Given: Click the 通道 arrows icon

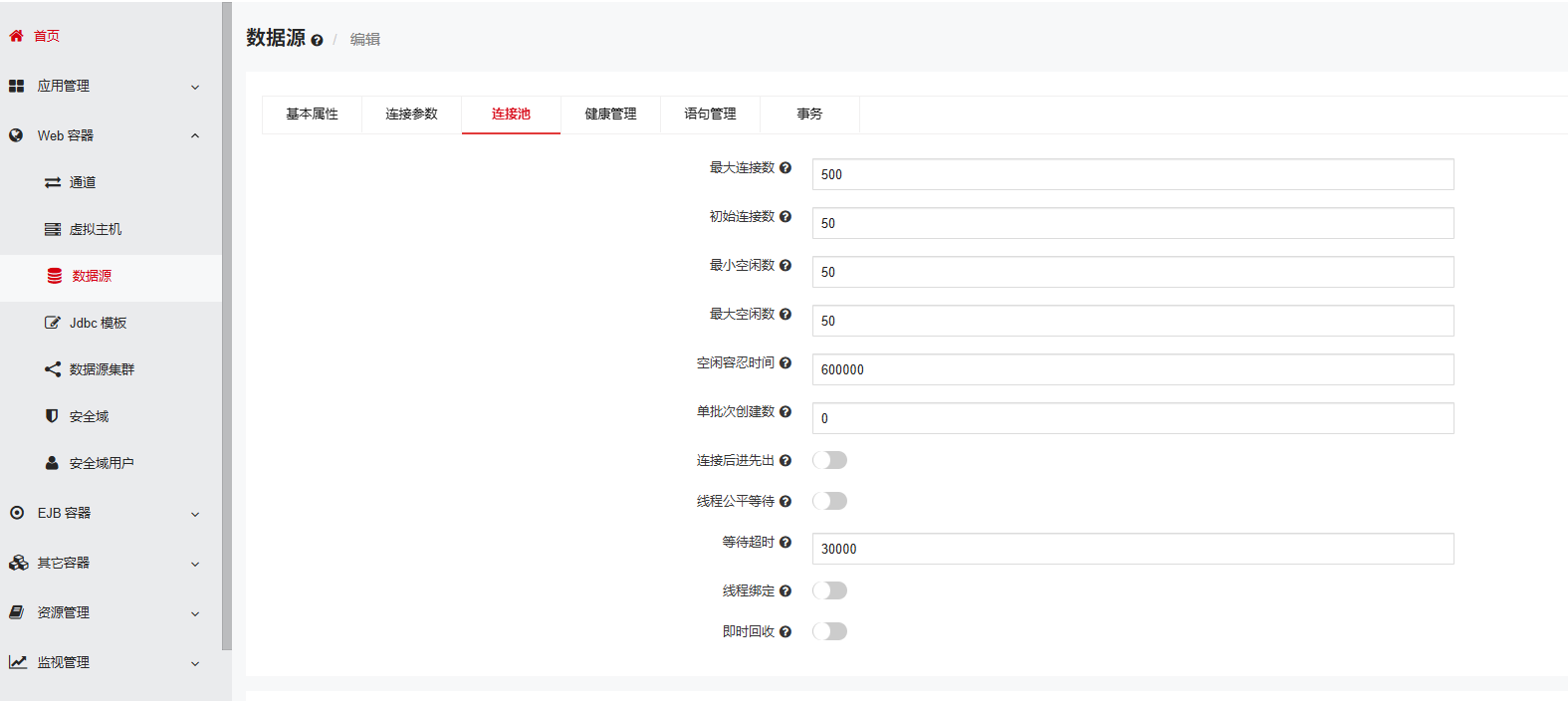Looking at the screenshot, I should click(53, 183).
